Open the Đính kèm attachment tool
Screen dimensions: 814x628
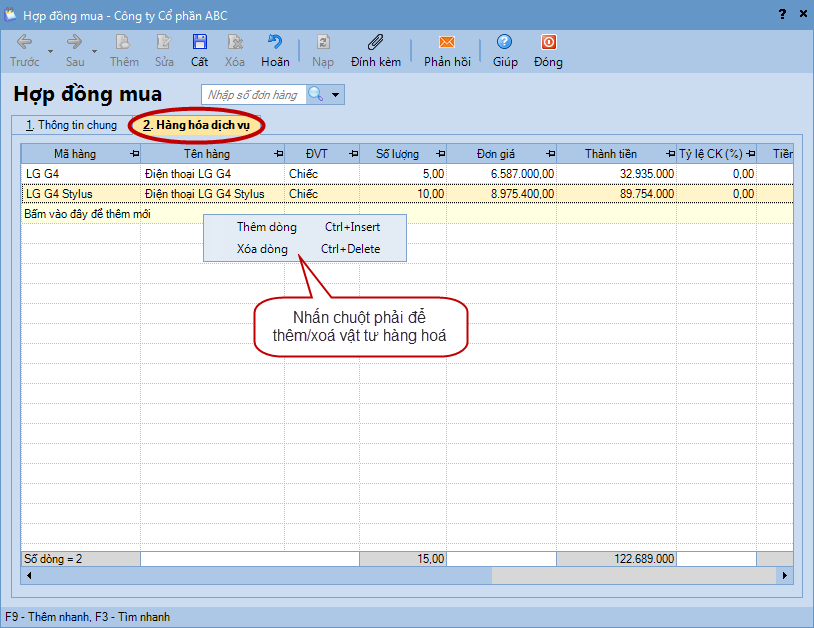[x=375, y=43]
